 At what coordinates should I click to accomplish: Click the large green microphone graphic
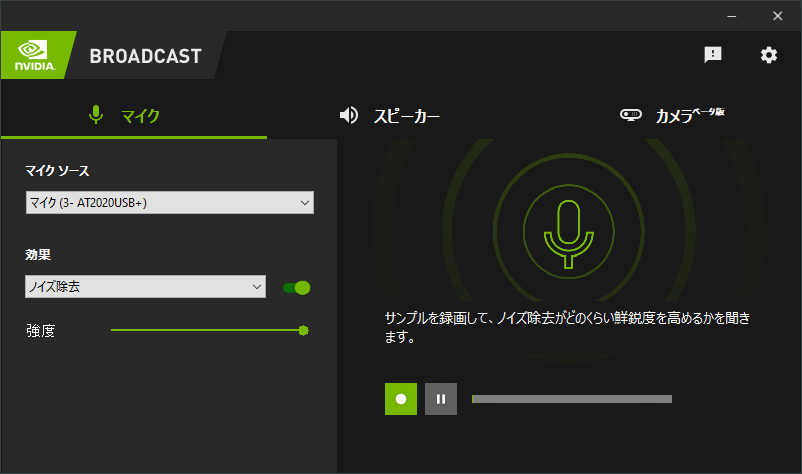coord(568,233)
